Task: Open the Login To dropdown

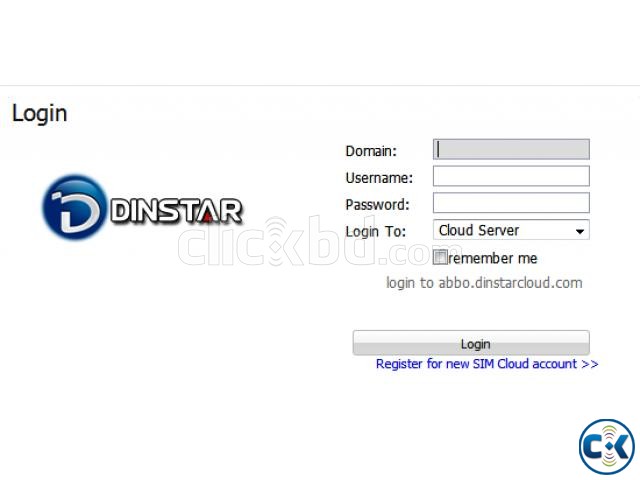Action: pyautogui.click(x=511, y=230)
